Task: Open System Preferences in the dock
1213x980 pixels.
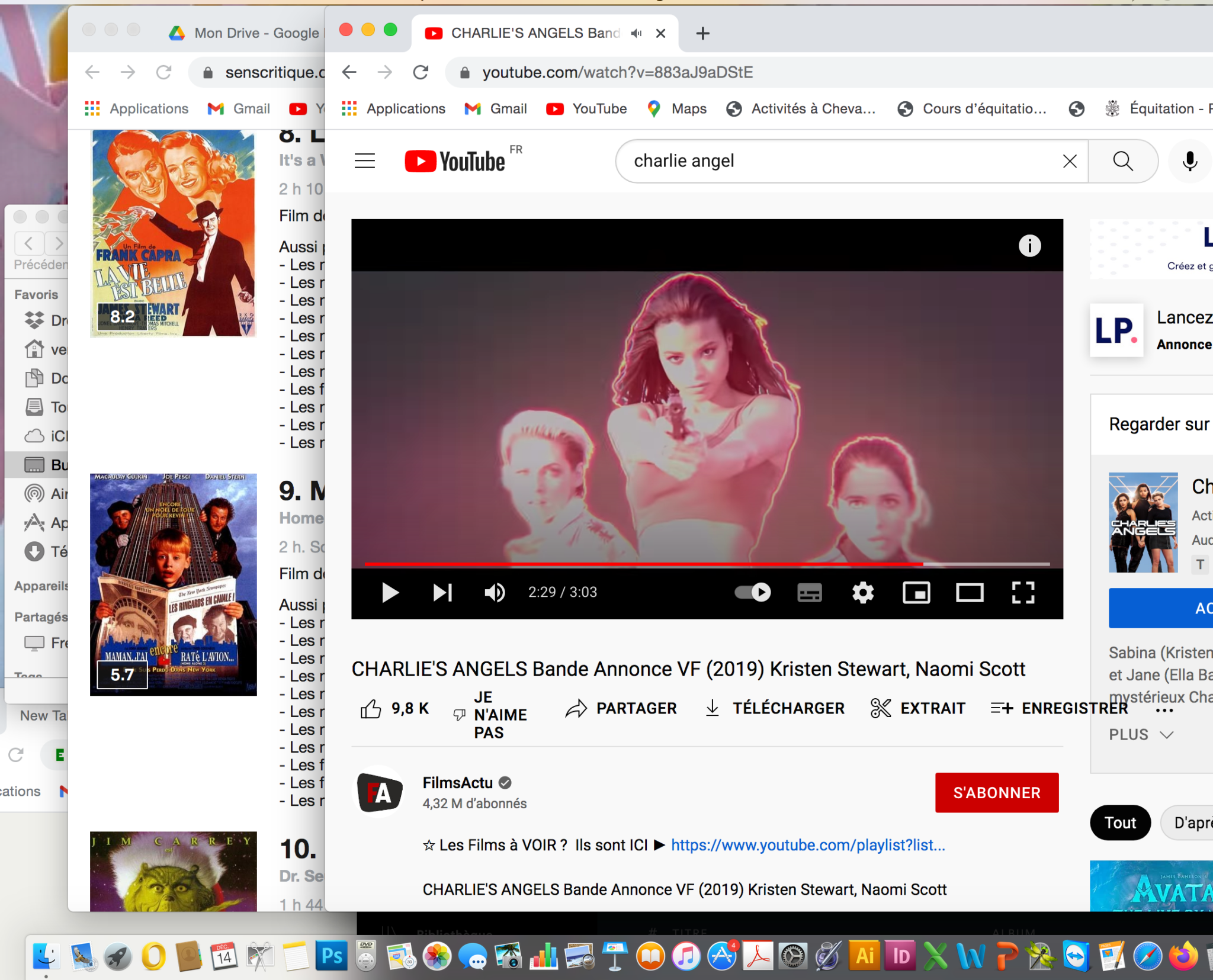Action: [793, 955]
